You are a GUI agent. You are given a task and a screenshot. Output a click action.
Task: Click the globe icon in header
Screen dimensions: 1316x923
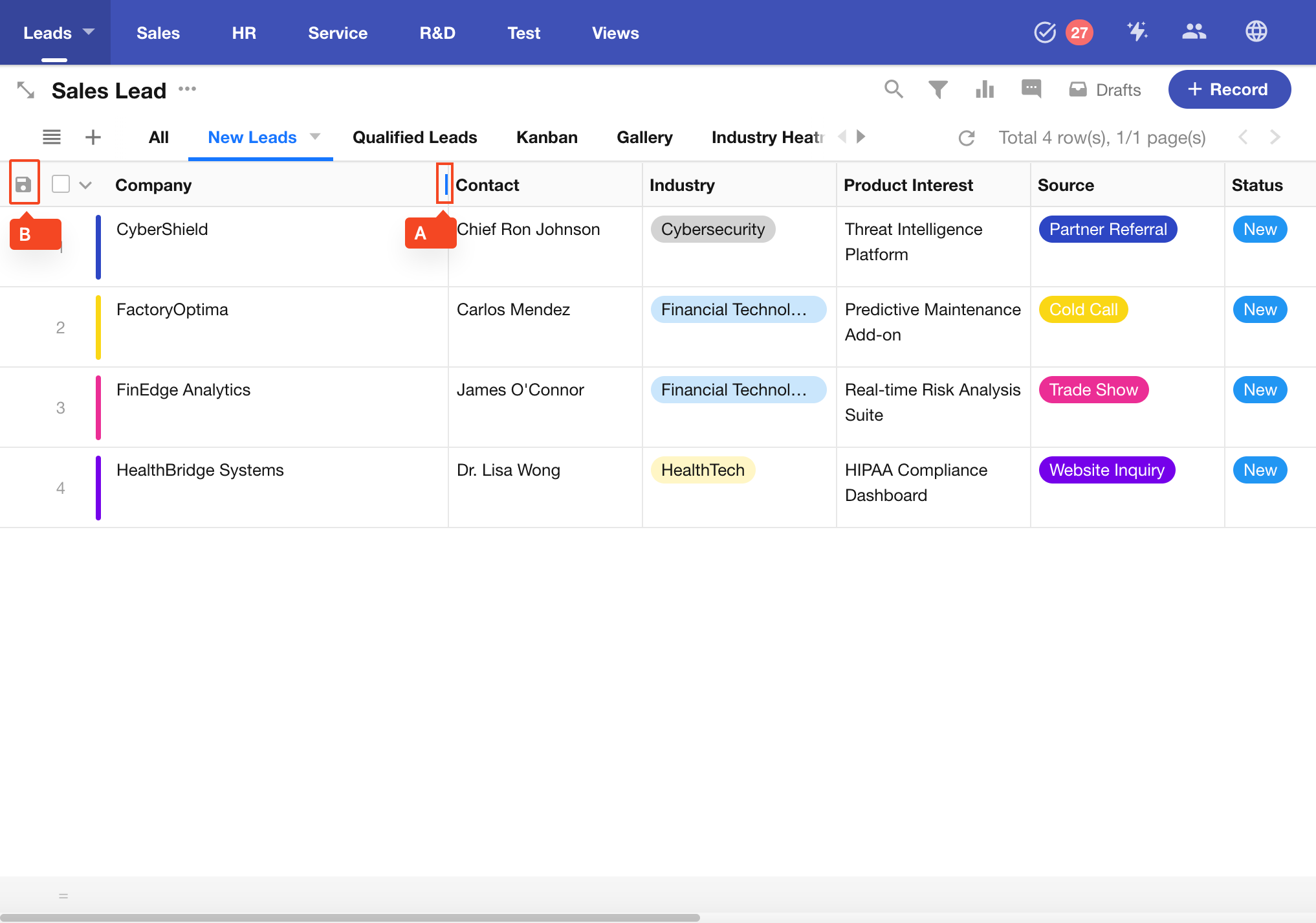(x=1256, y=32)
